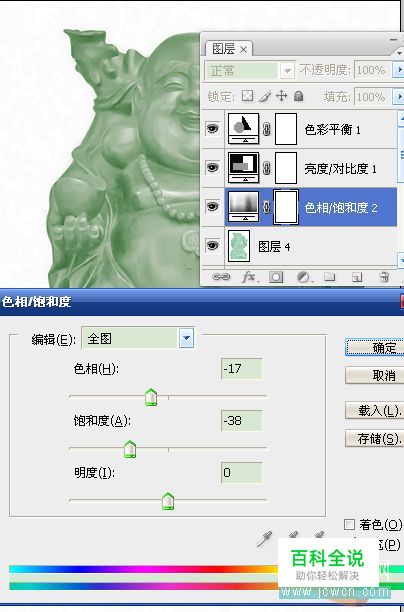Select the layer mask of 亮度/对比度 1
This screenshot has height=612, width=404.
[286, 168]
